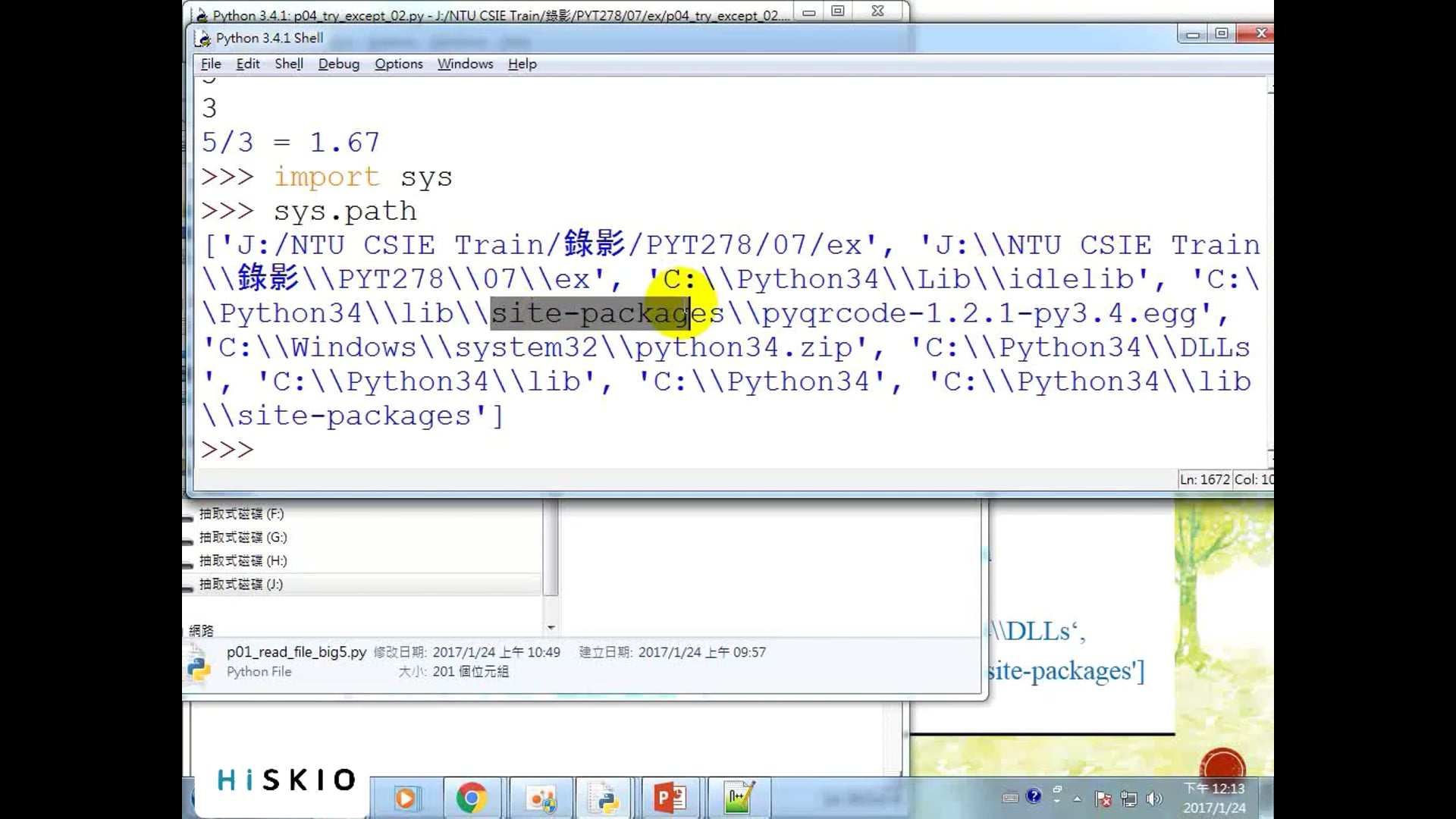Screen dimensions: 1456x819
Task: Click the clock showing 12:13 in tray
Action: [x=1213, y=789]
